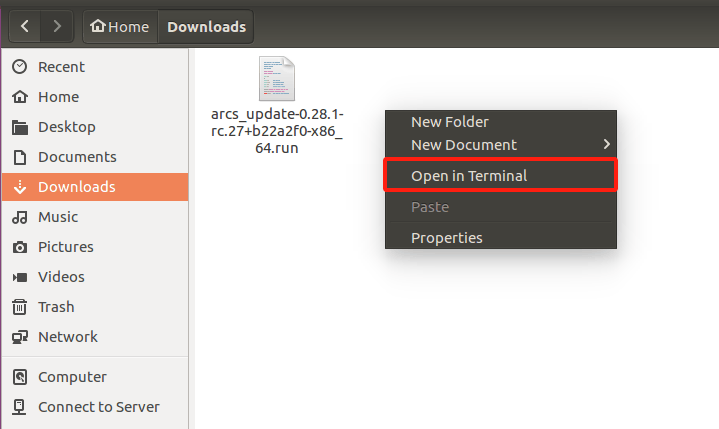Open Music via its note icon
This screenshot has height=429, width=719.
(x=19, y=217)
